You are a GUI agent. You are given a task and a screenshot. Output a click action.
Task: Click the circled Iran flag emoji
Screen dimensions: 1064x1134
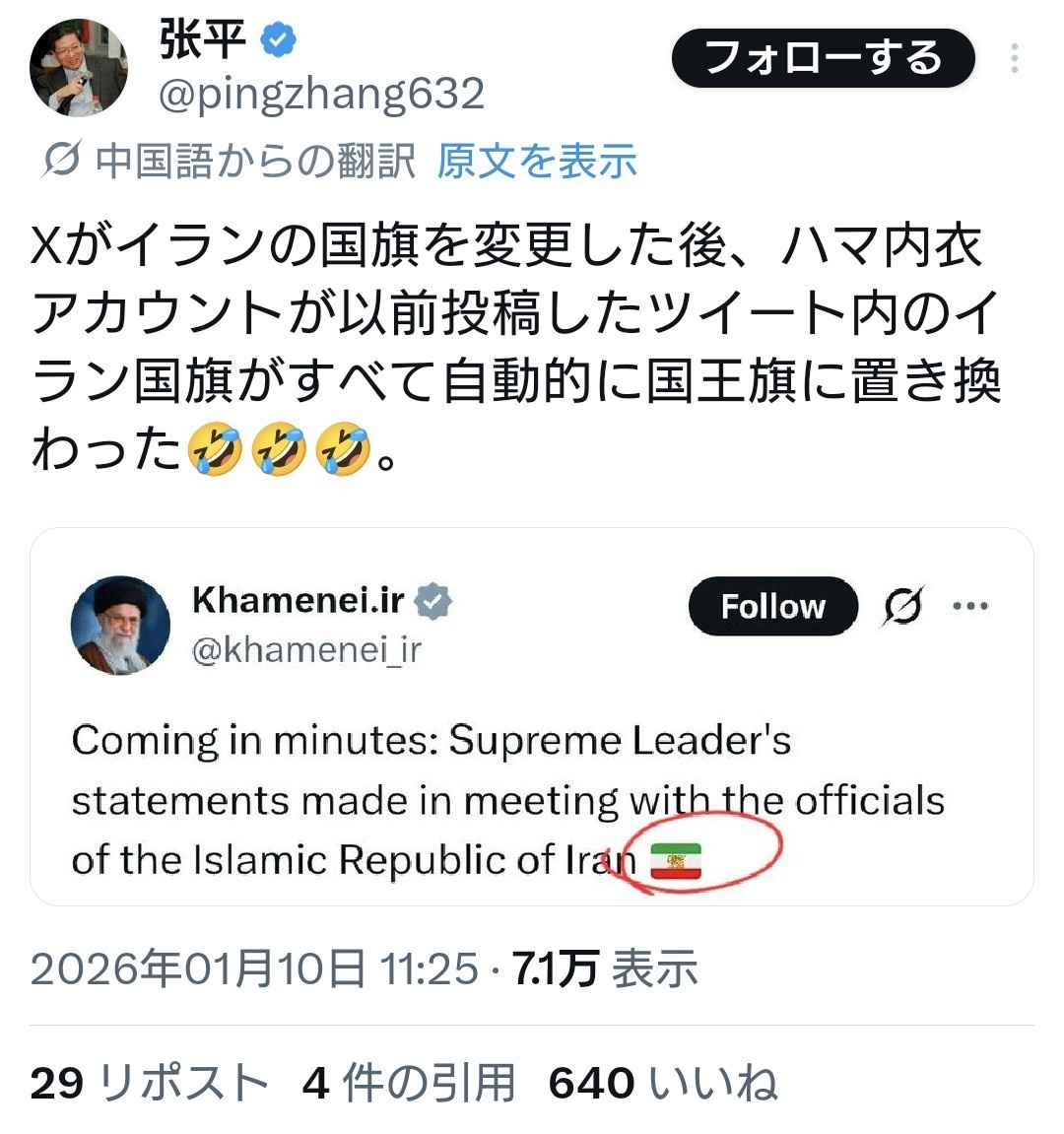[676, 862]
